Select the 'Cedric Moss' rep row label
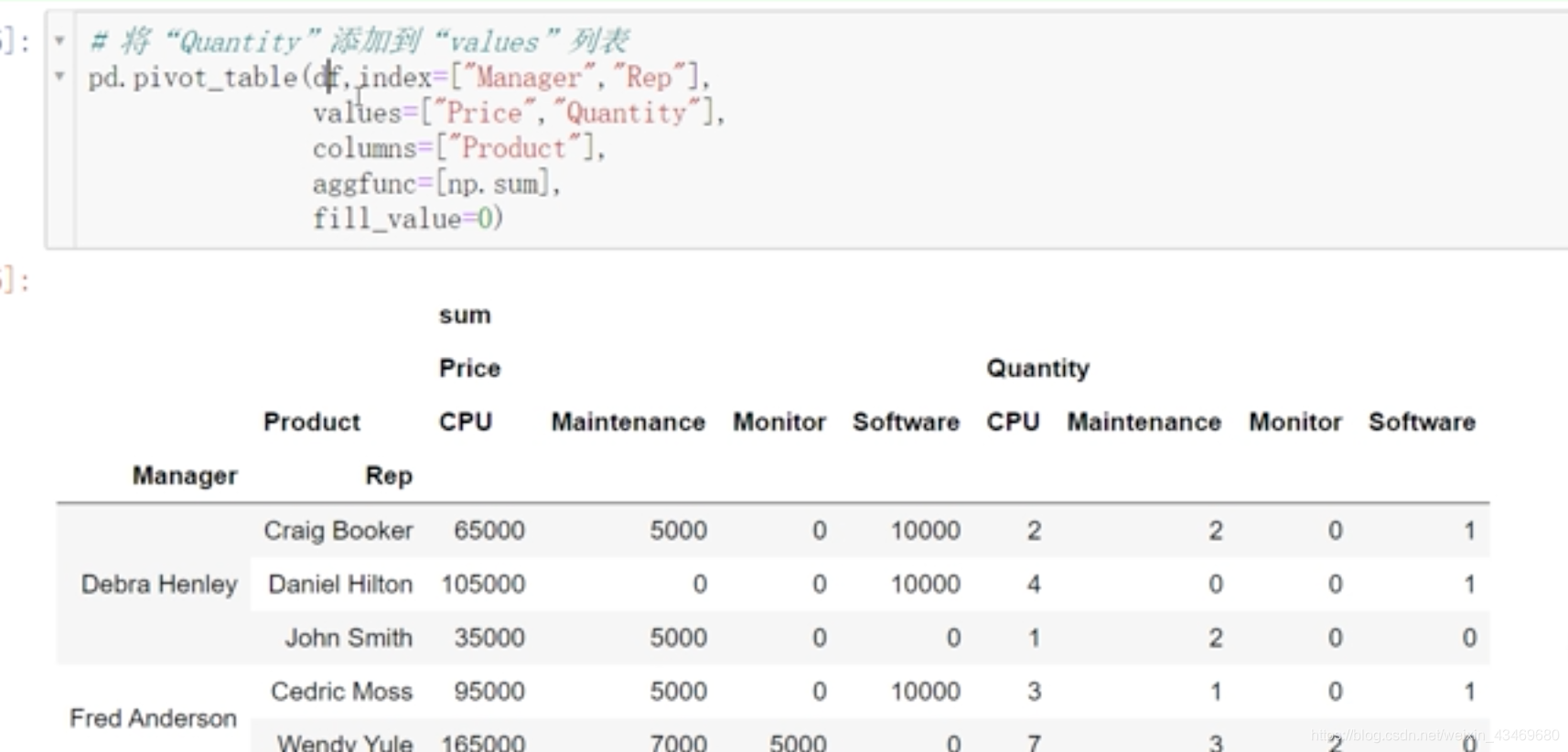Viewport: 1568px width, 752px height. pyautogui.click(x=341, y=692)
